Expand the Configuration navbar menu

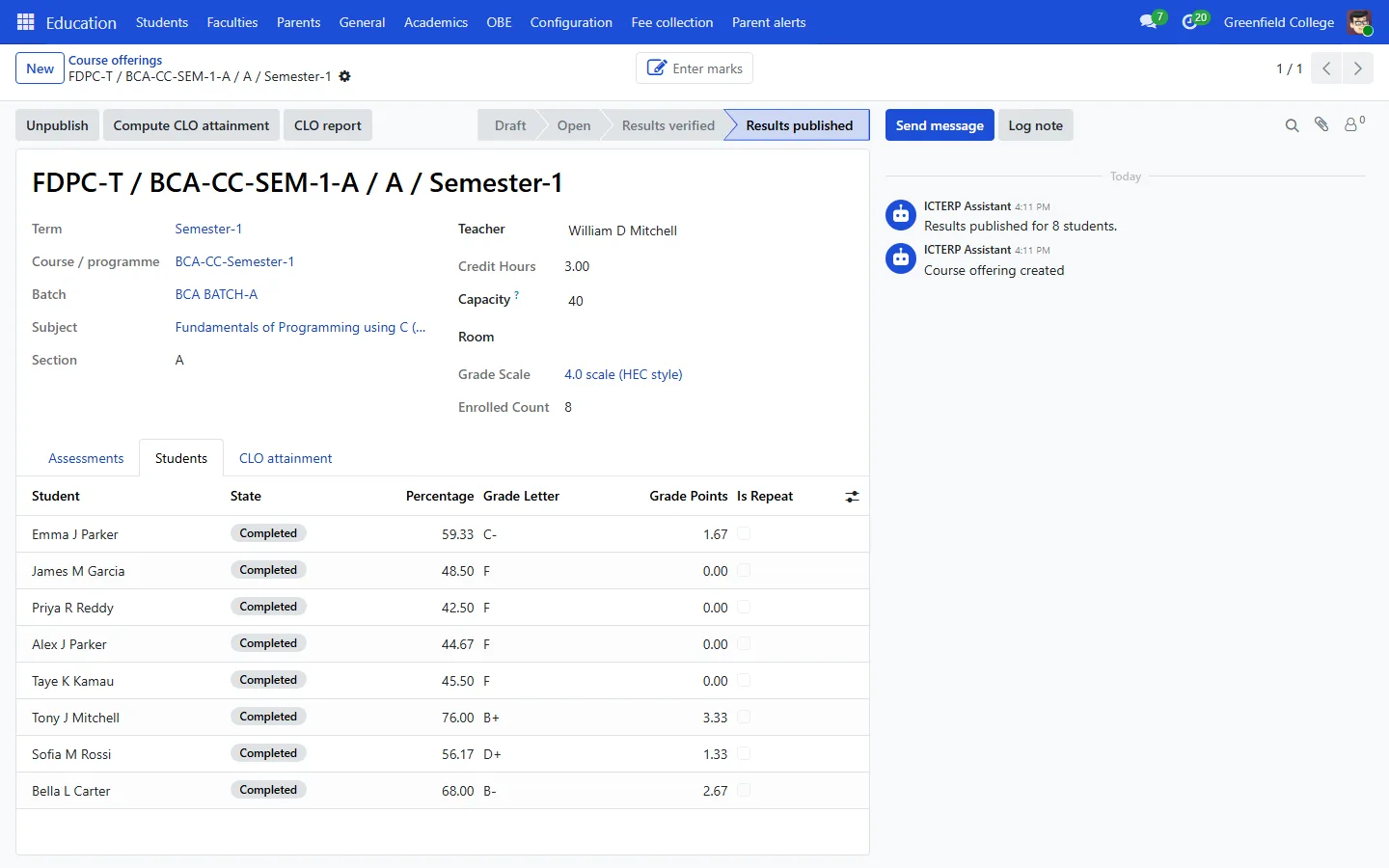571,22
